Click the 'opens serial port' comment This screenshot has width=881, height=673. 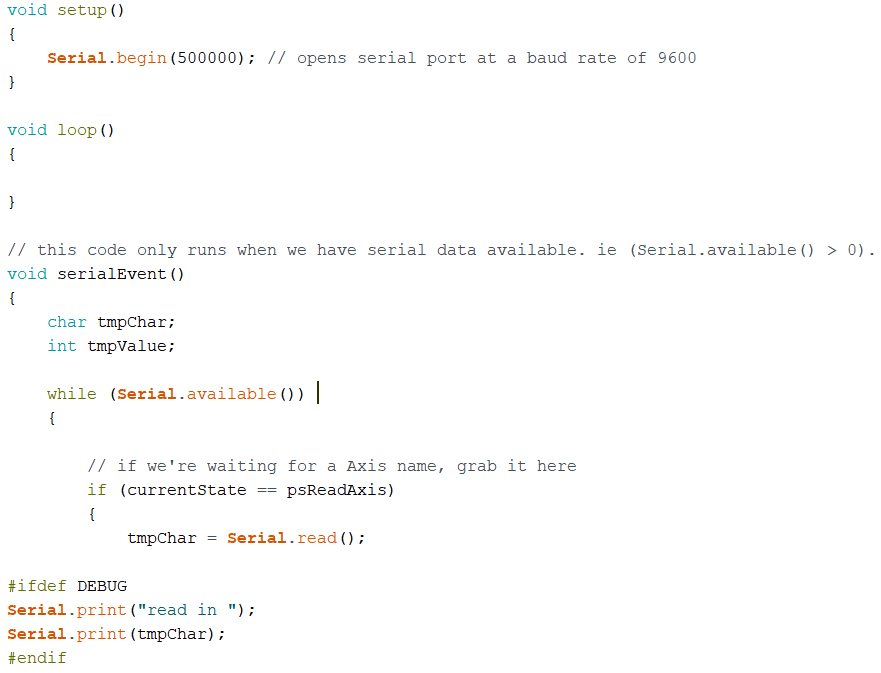coord(382,58)
